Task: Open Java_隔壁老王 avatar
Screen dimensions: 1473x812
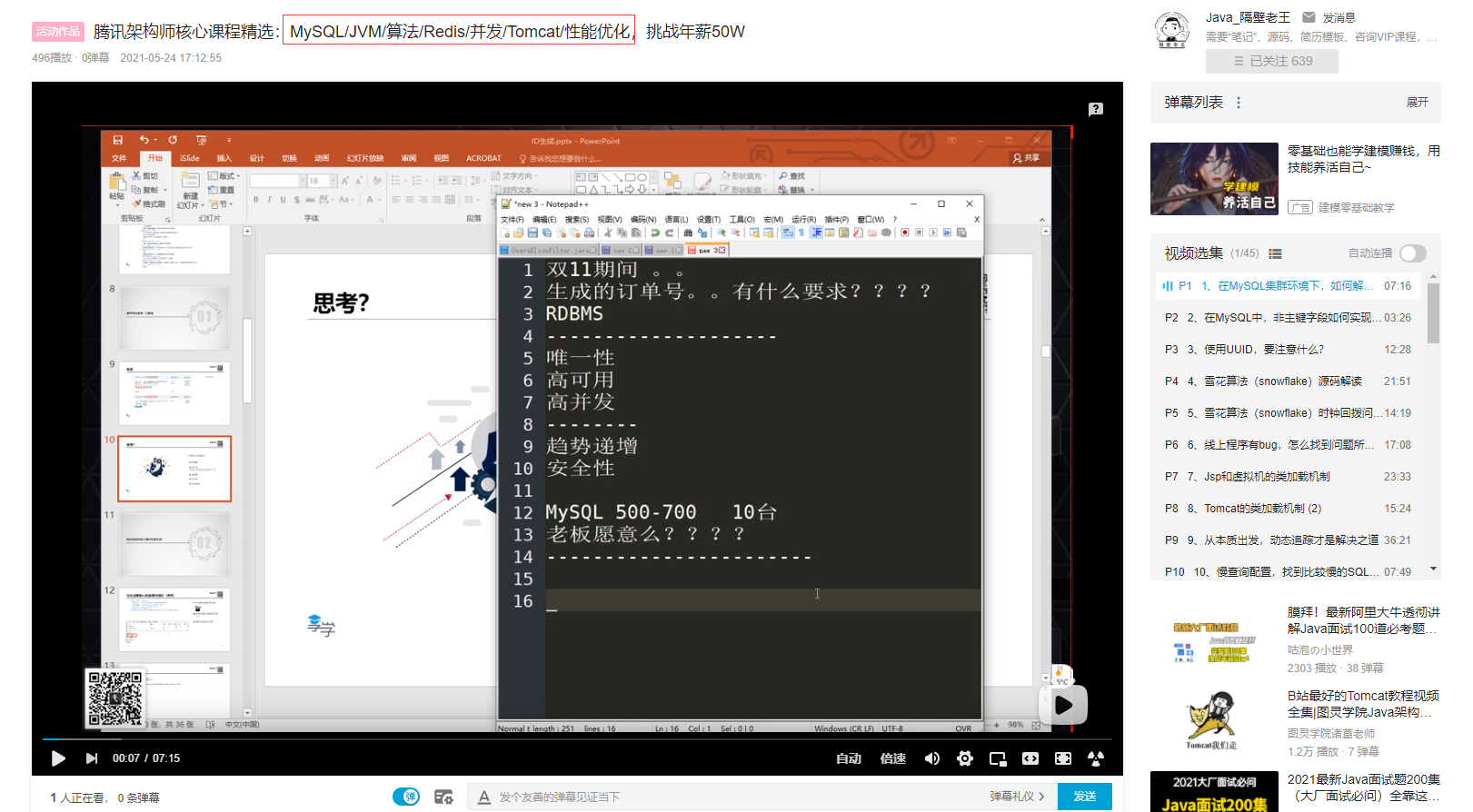Action: 1172,30
